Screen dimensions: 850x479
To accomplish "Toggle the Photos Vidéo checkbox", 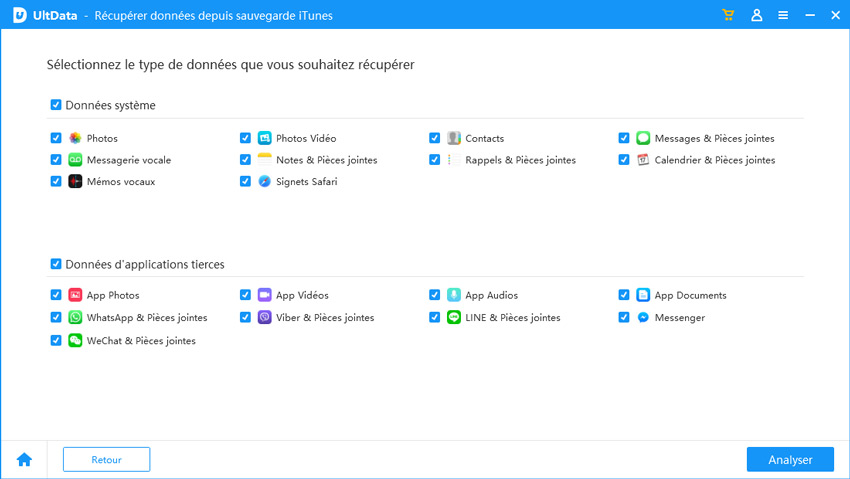I will [x=245, y=138].
